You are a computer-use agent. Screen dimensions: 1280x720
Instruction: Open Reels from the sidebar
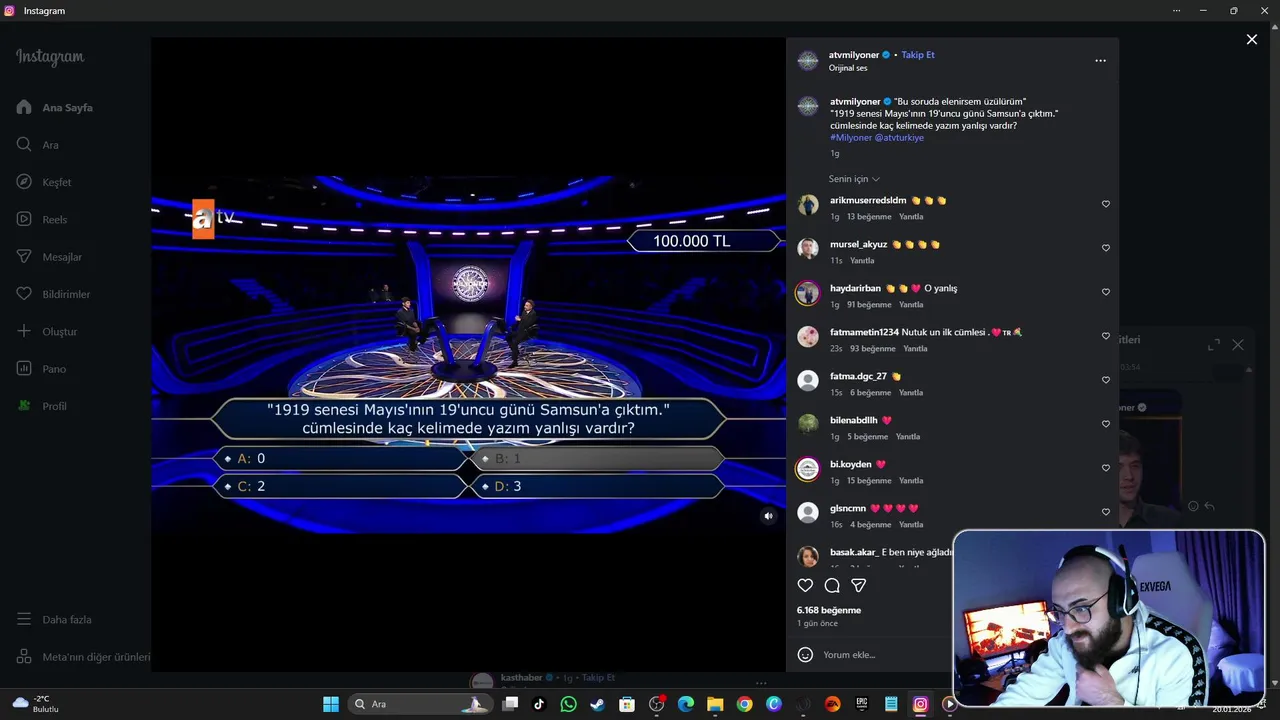42,219
